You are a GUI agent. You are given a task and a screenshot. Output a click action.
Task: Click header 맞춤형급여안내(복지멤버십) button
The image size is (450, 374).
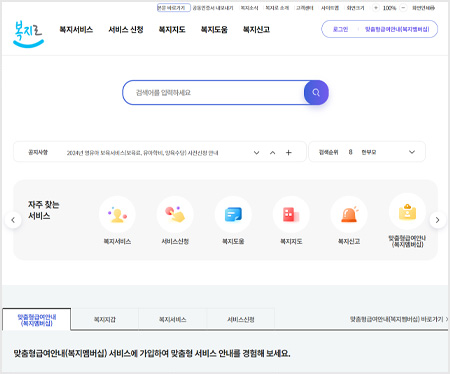tap(397, 29)
